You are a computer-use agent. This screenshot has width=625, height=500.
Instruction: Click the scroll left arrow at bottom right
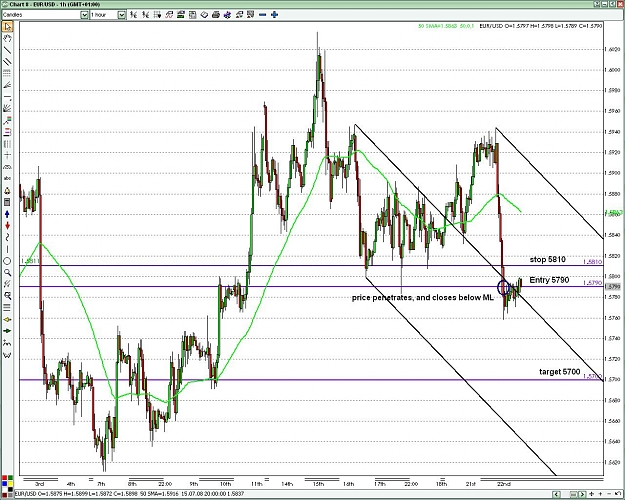556,494
